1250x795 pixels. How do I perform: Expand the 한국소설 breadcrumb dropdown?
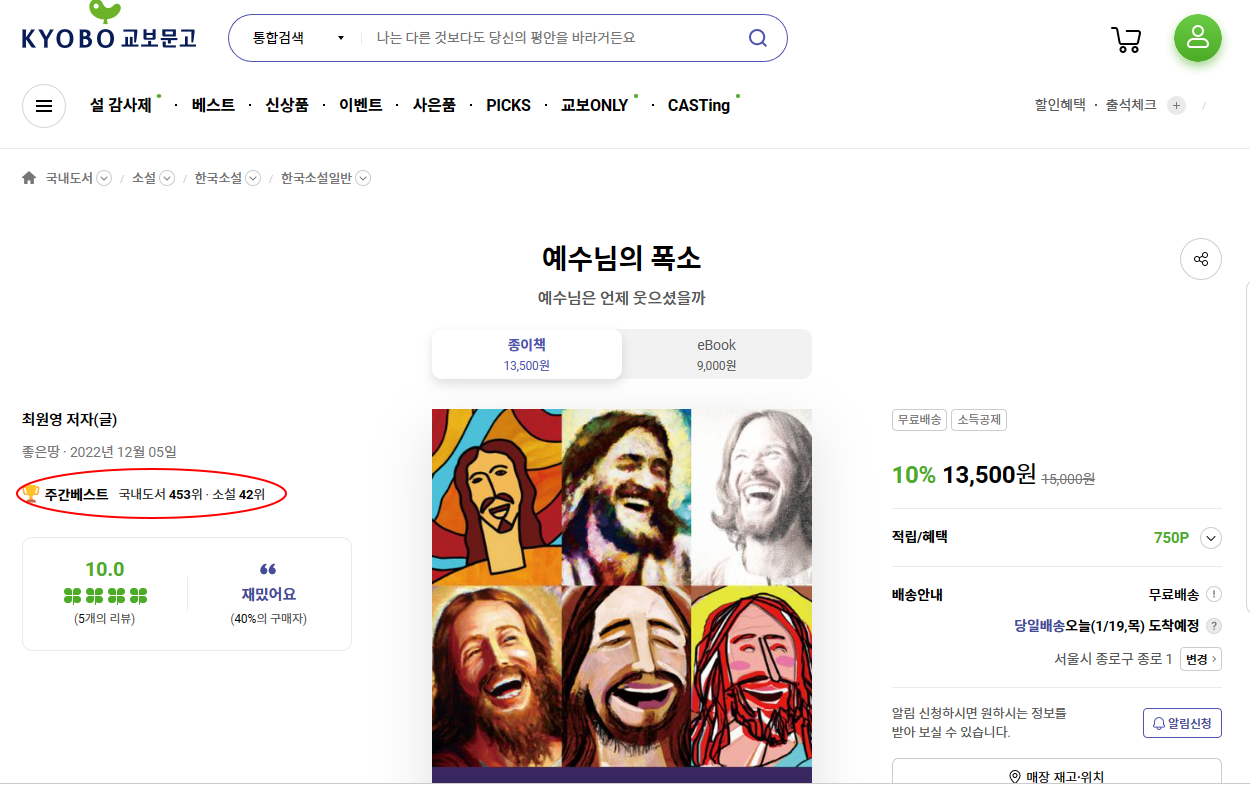click(x=253, y=178)
